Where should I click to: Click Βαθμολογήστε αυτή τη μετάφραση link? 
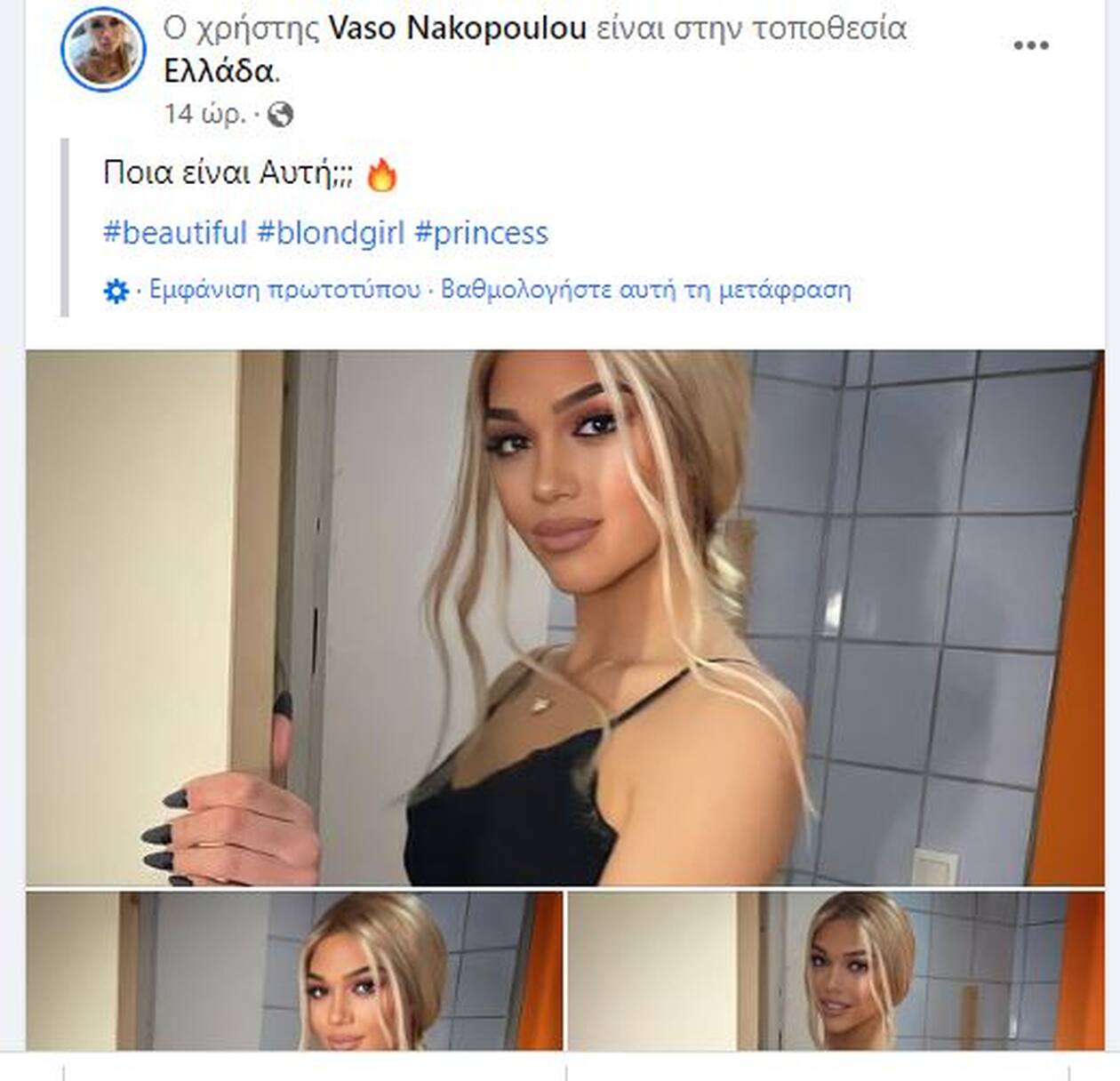646,290
